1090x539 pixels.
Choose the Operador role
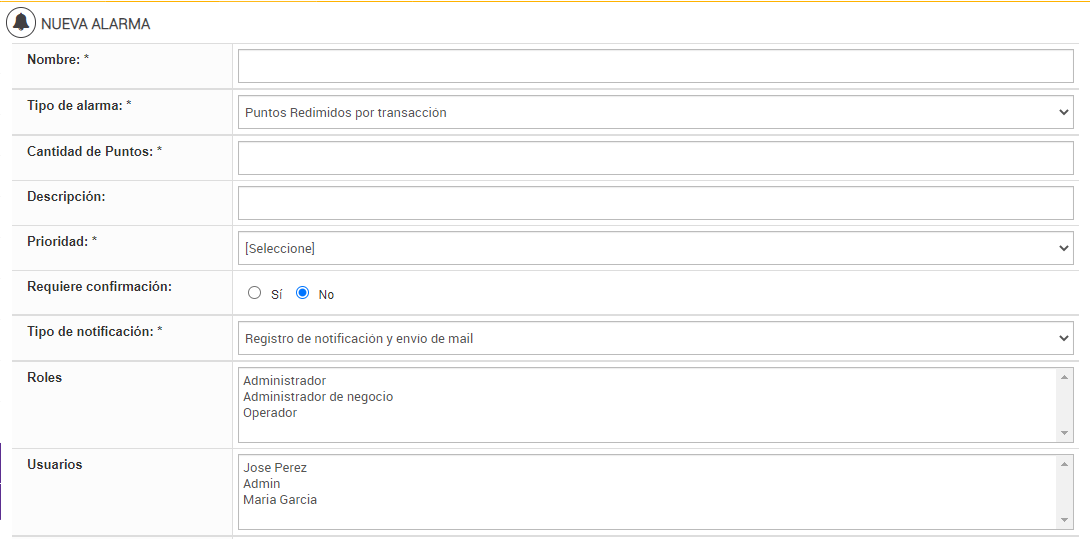pos(270,413)
